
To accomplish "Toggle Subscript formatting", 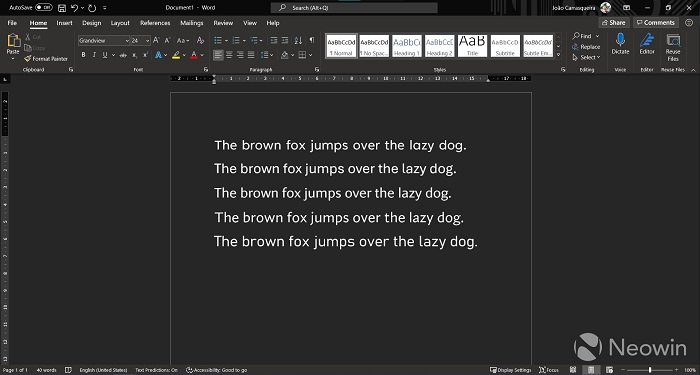I will click(x=135, y=55).
